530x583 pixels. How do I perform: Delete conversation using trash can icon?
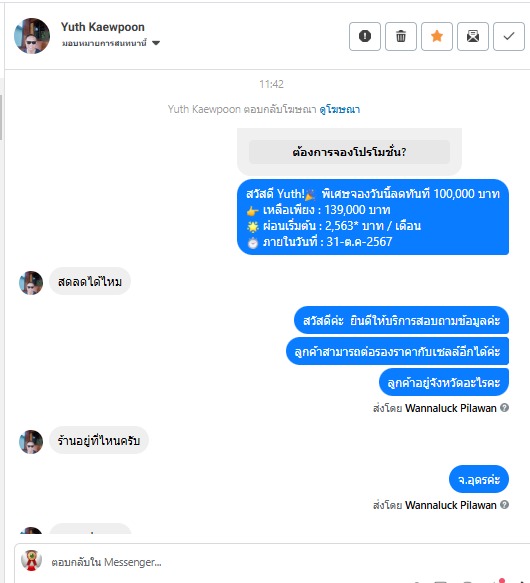click(x=401, y=36)
